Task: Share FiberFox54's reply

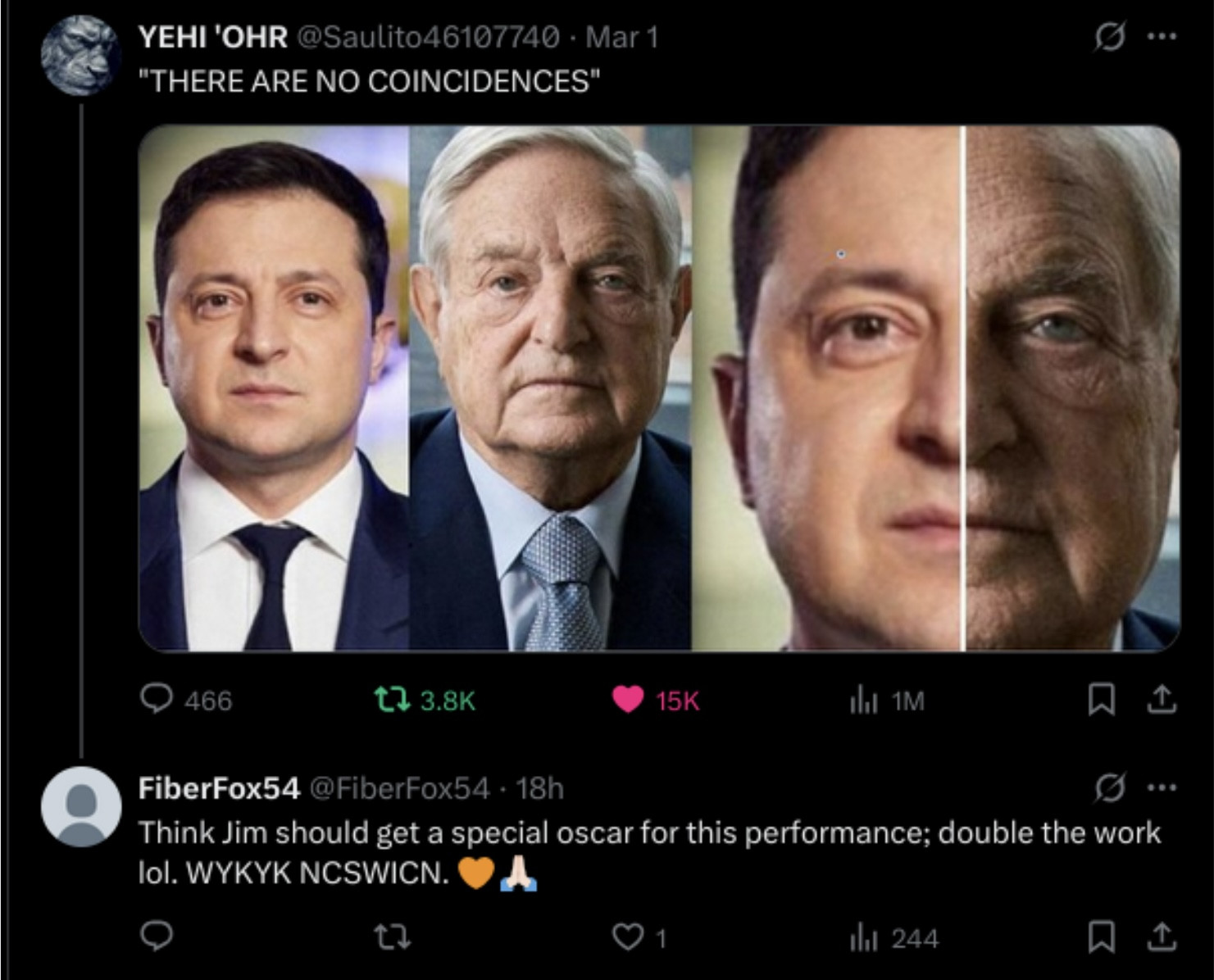Action: pyautogui.click(x=1161, y=937)
